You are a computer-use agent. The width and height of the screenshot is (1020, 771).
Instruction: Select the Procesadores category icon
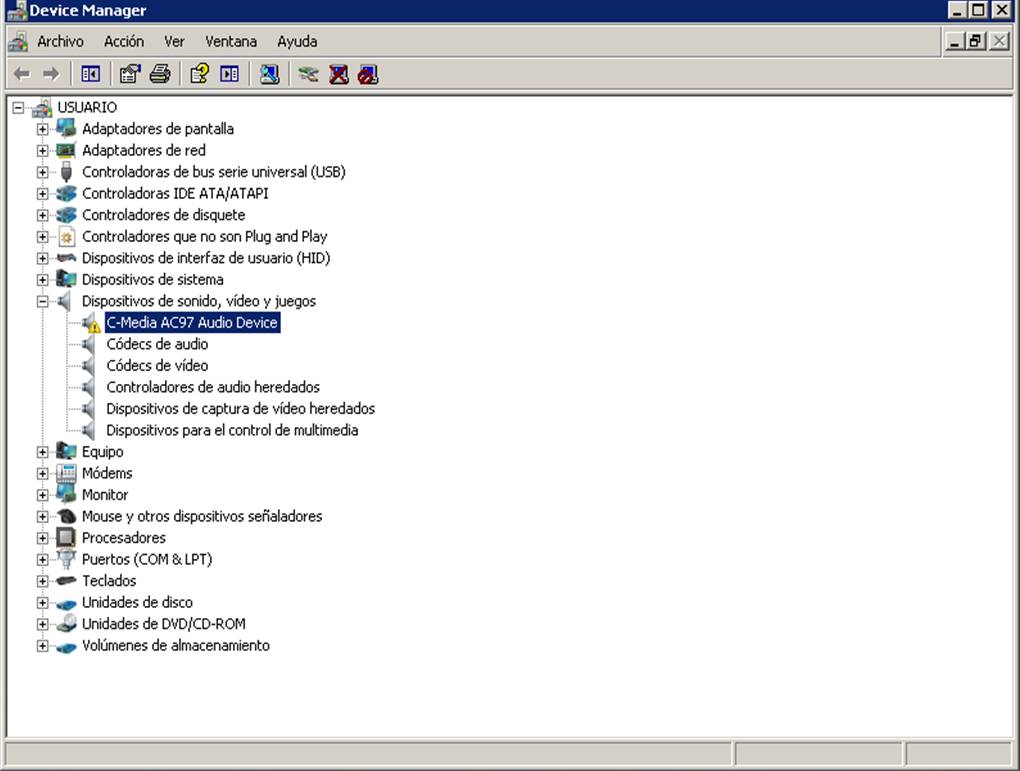[x=66, y=537]
